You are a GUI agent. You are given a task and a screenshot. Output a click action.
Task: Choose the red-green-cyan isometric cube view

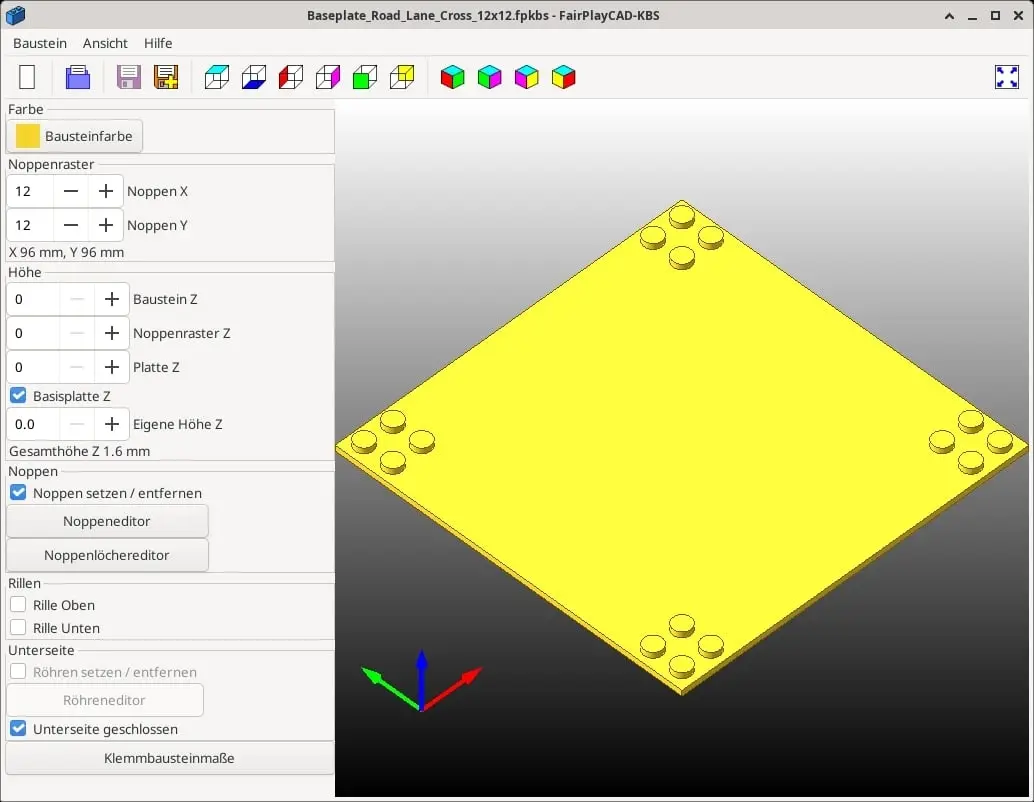(452, 77)
